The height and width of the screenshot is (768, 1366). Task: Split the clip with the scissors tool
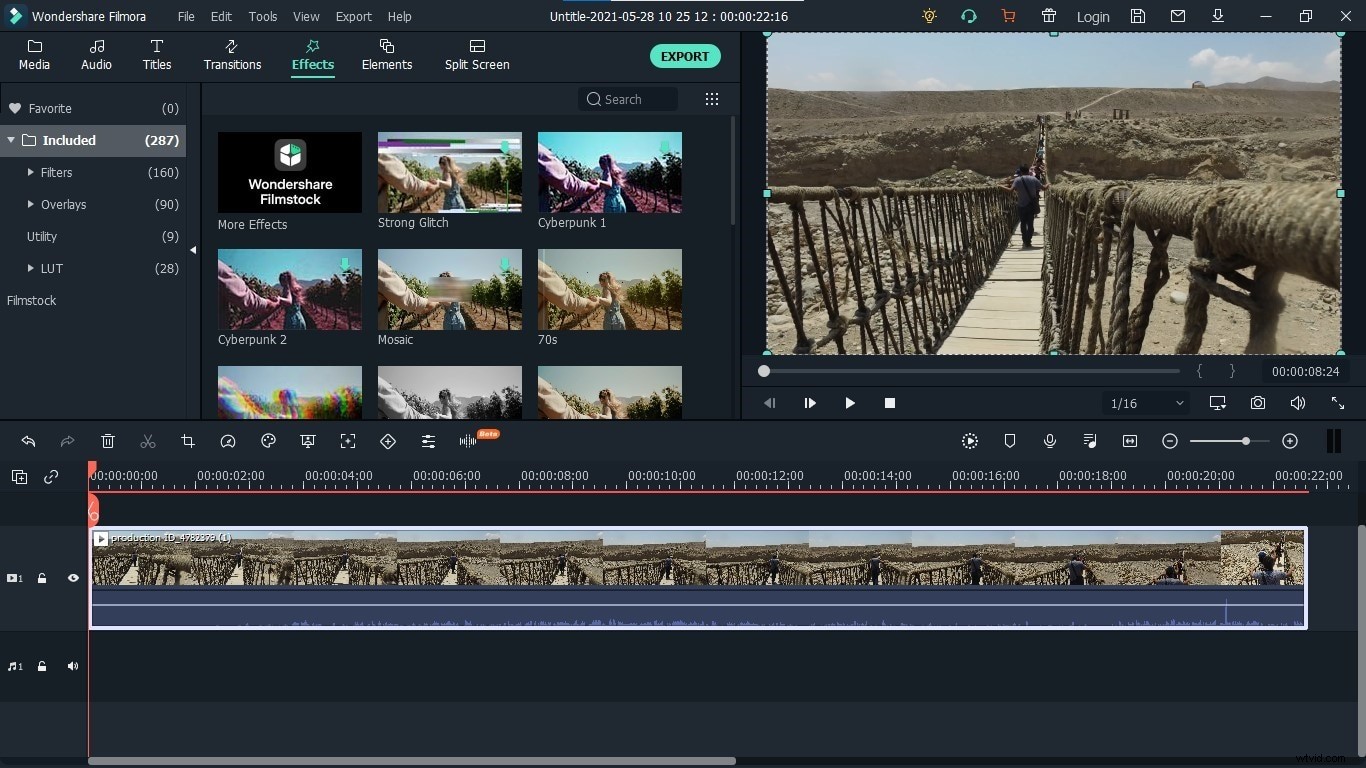148,441
